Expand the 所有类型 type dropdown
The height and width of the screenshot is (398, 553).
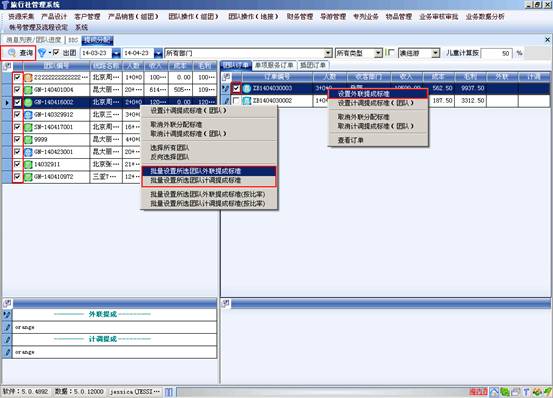pos(378,53)
